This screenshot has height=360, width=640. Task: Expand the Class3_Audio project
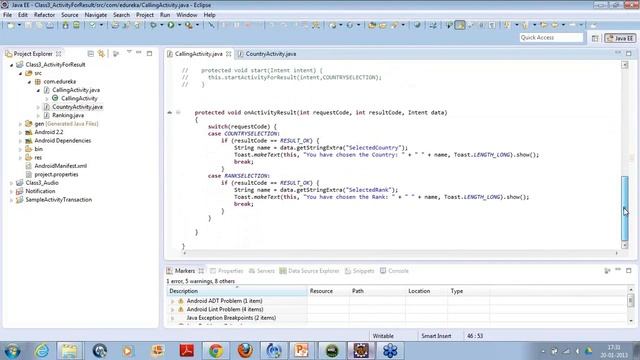11,183
